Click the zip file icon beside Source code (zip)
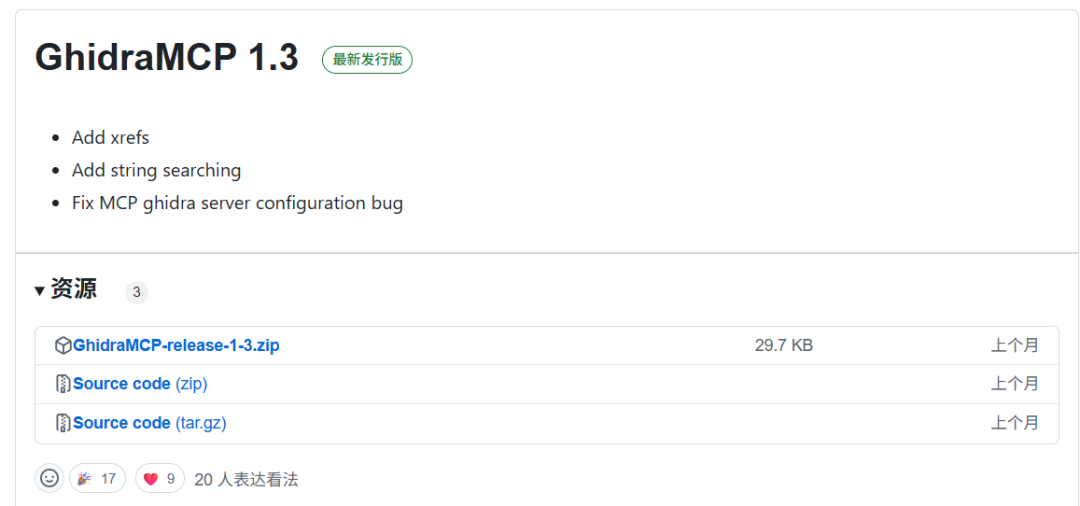 point(63,384)
